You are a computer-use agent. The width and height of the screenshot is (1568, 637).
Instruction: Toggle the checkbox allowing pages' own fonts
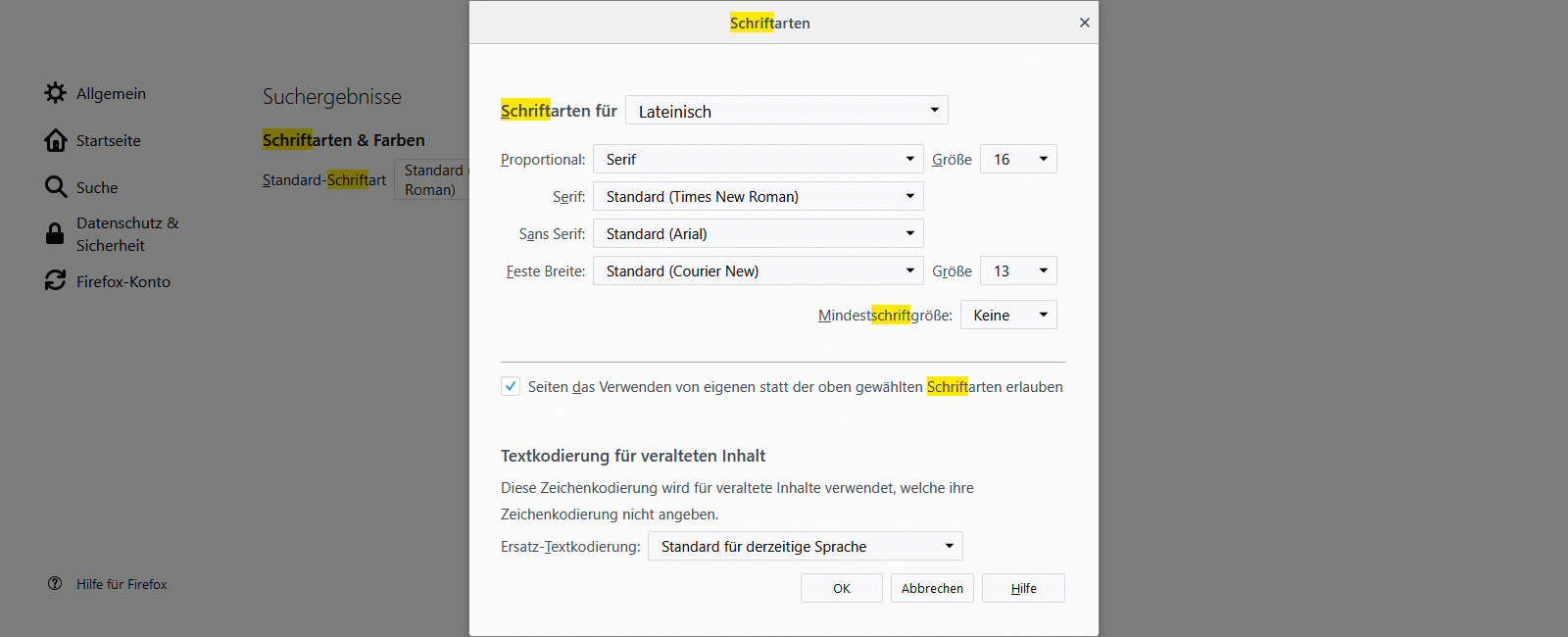coord(511,386)
